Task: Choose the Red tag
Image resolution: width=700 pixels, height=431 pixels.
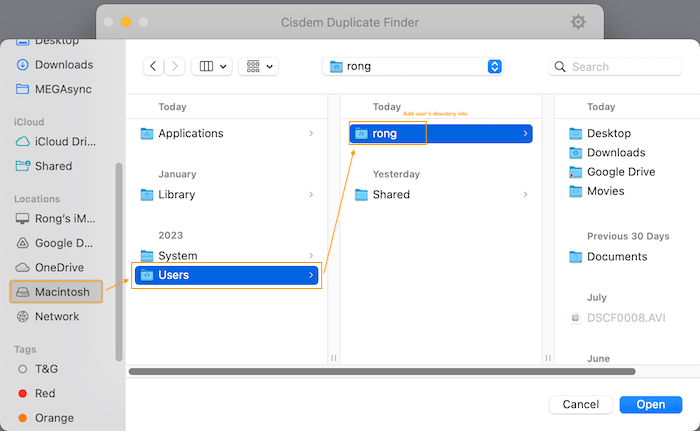Action: (x=46, y=393)
